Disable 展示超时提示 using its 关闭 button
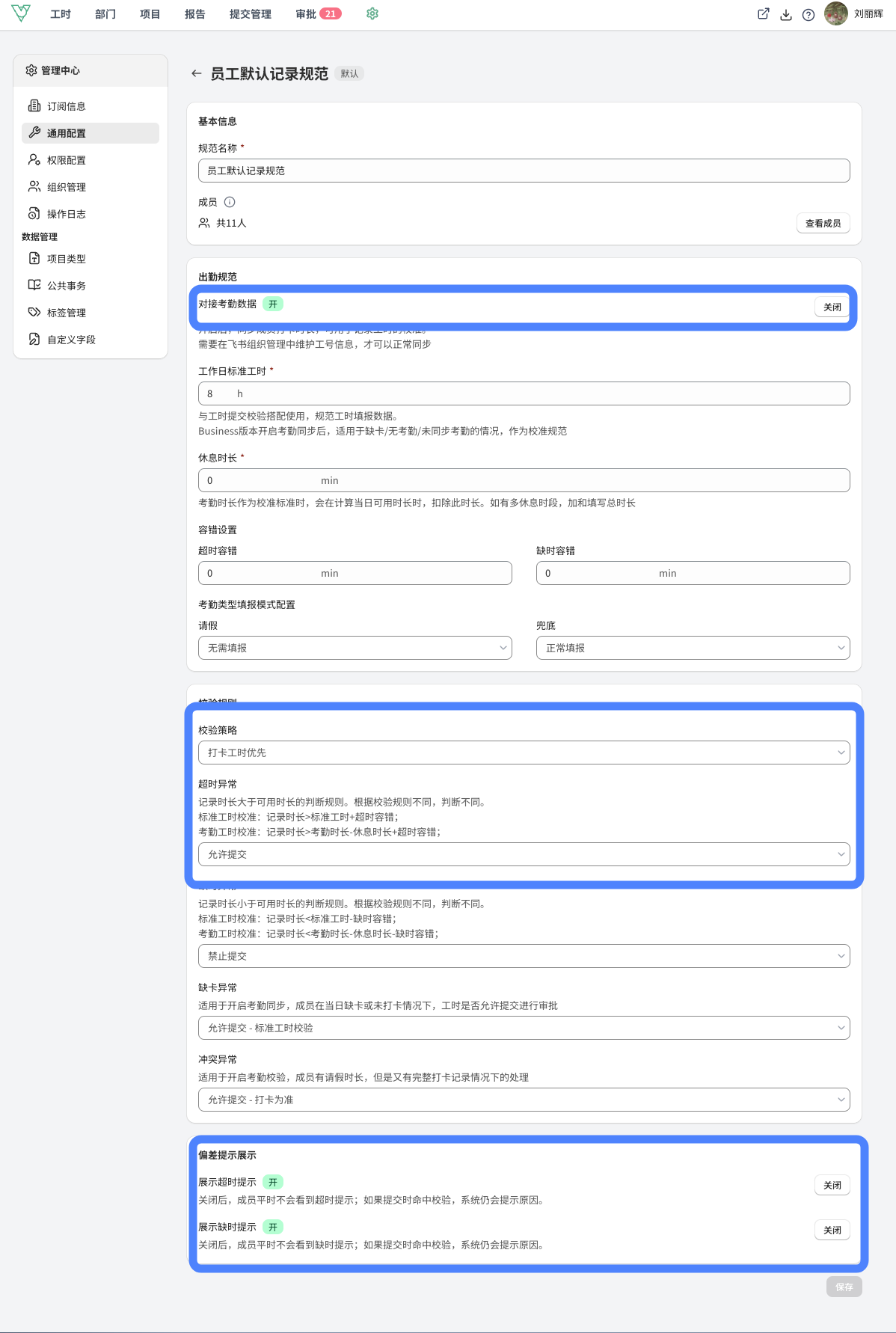 pos(832,1185)
